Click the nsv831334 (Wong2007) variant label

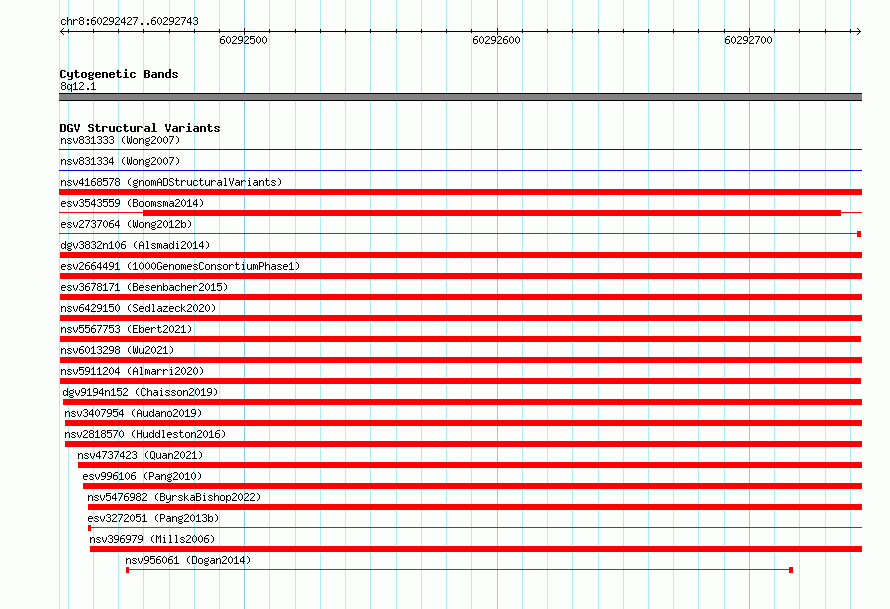pyautogui.click(x=120, y=161)
